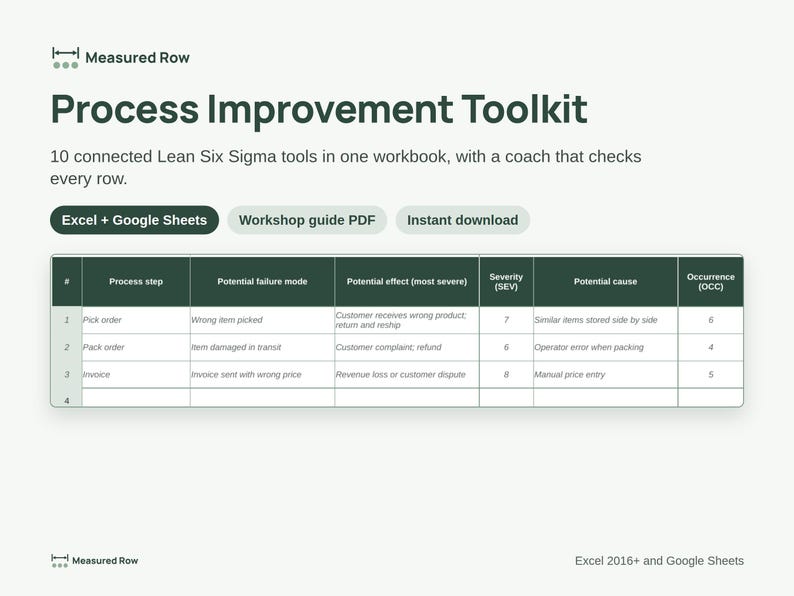This screenshot has width=794, height=596.
Task: Select the Revenue loss or customer dispute cell
Action: tap(407, 375)
